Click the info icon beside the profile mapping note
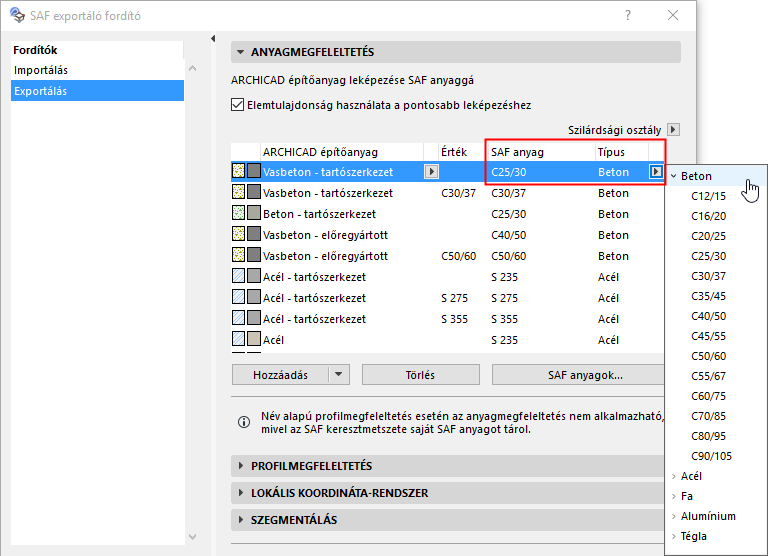Image resolution: width=768 pixels, height=556 pixels. 243,422
